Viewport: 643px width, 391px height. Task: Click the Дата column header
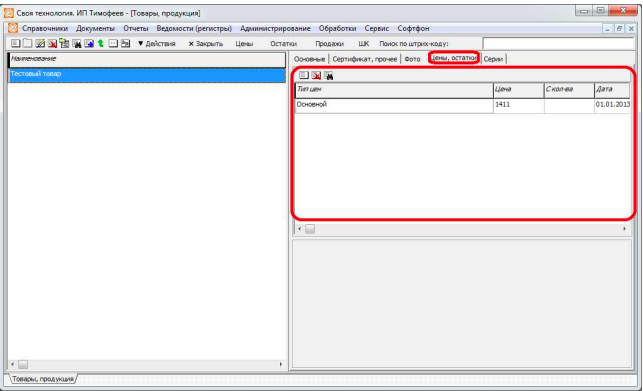click(x=612, y=90)
